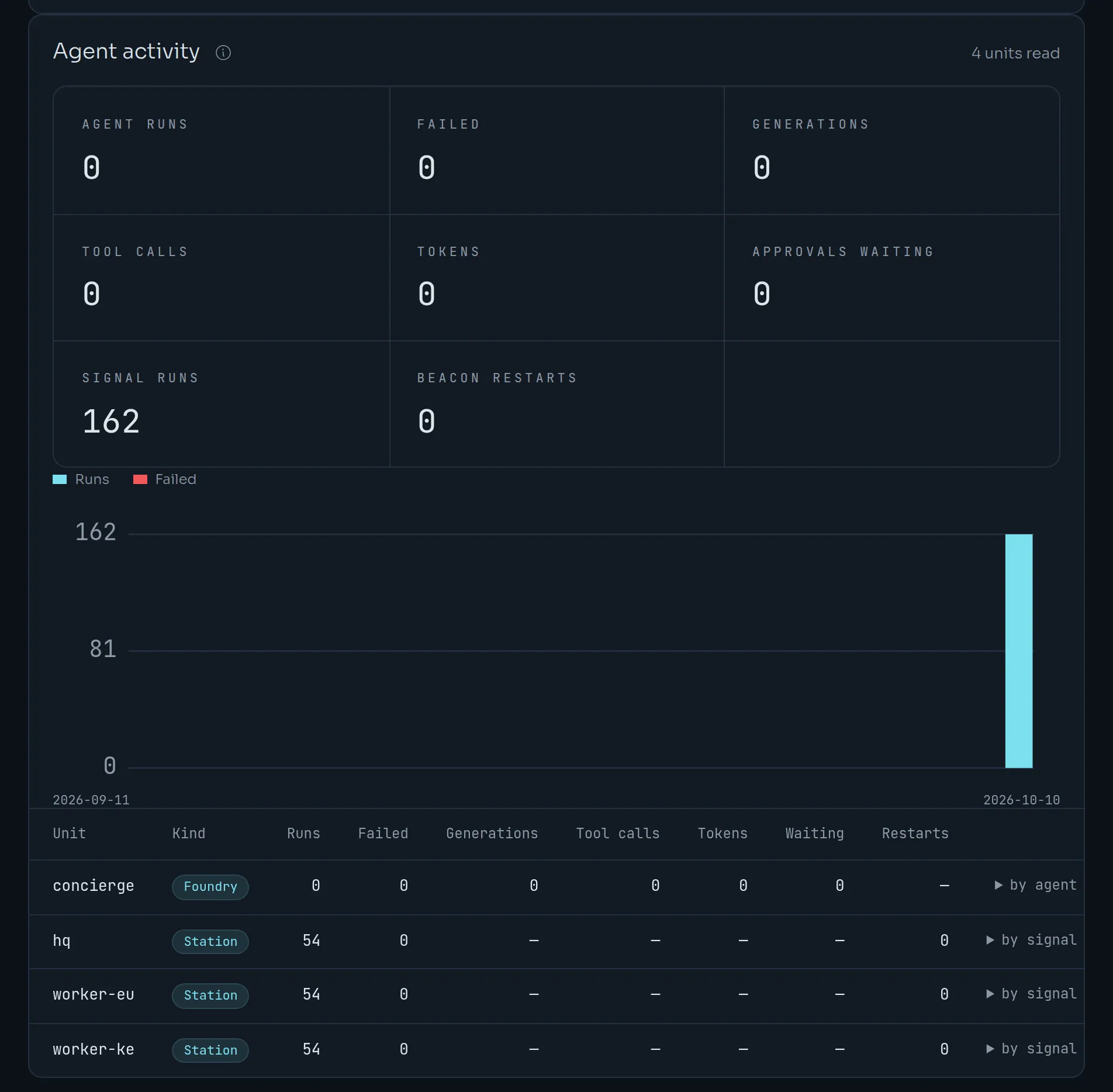This screenshot has width=1113, height=1092.
Task: Click the Signal Runs 162 value
Action: (111, 421)
